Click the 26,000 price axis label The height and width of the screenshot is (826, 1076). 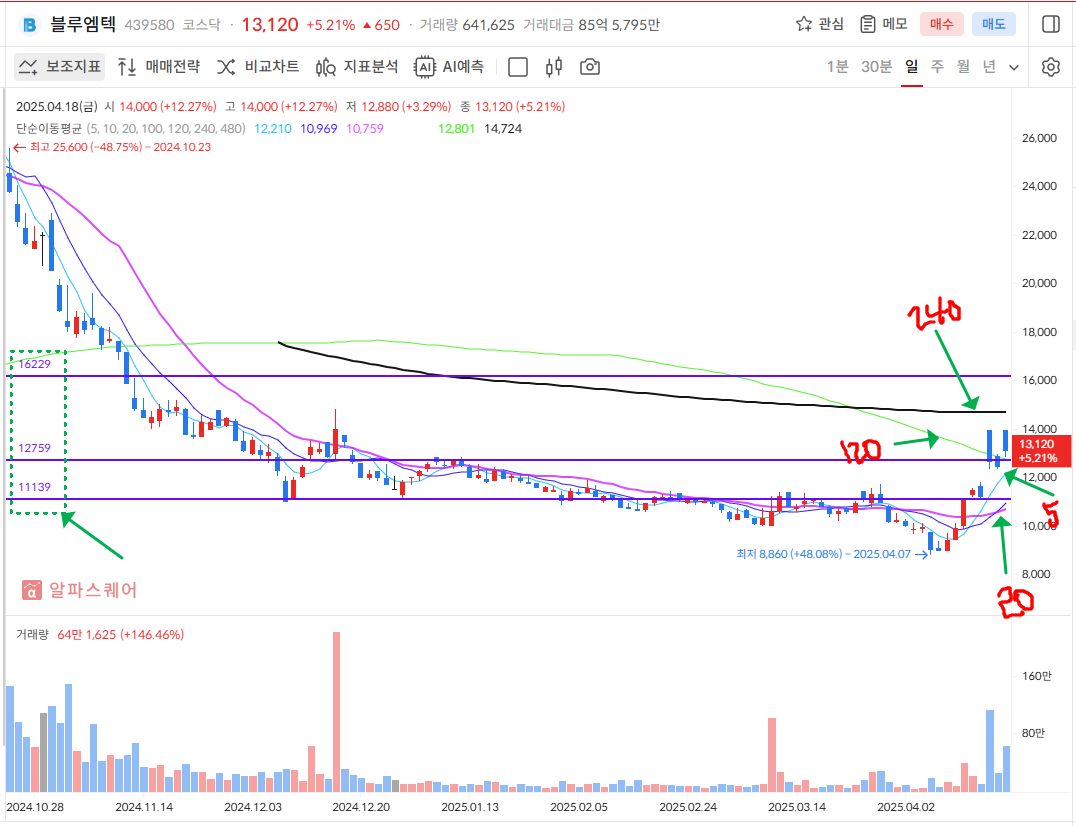point(1039,138)
